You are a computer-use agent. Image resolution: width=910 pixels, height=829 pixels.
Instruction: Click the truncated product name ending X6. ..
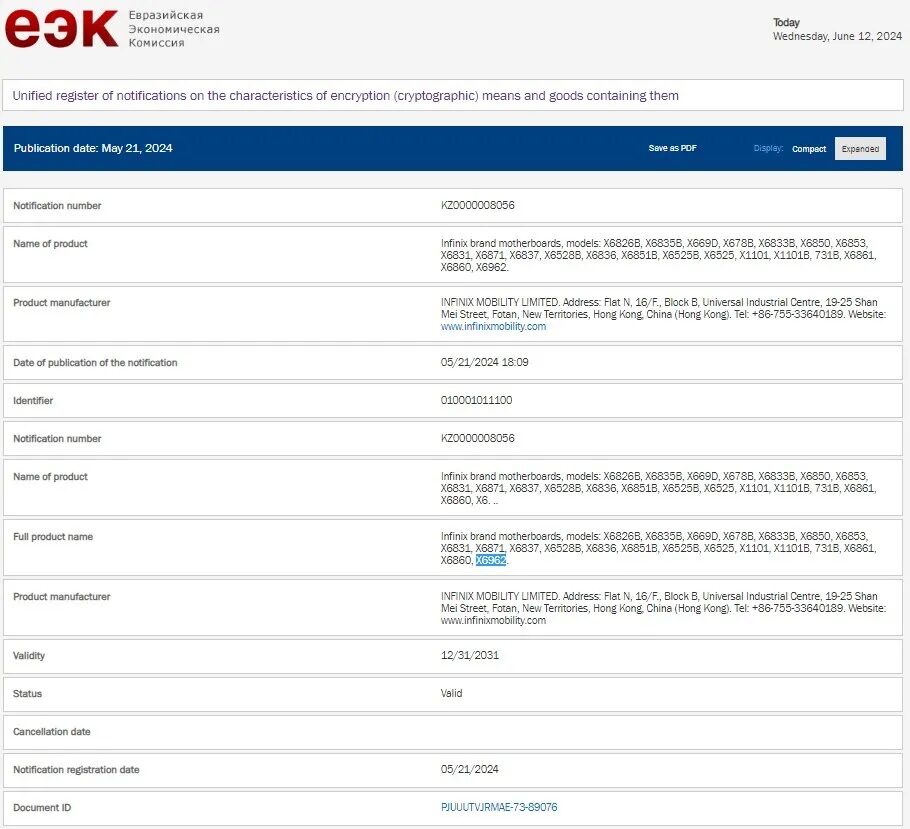point(658,488)
